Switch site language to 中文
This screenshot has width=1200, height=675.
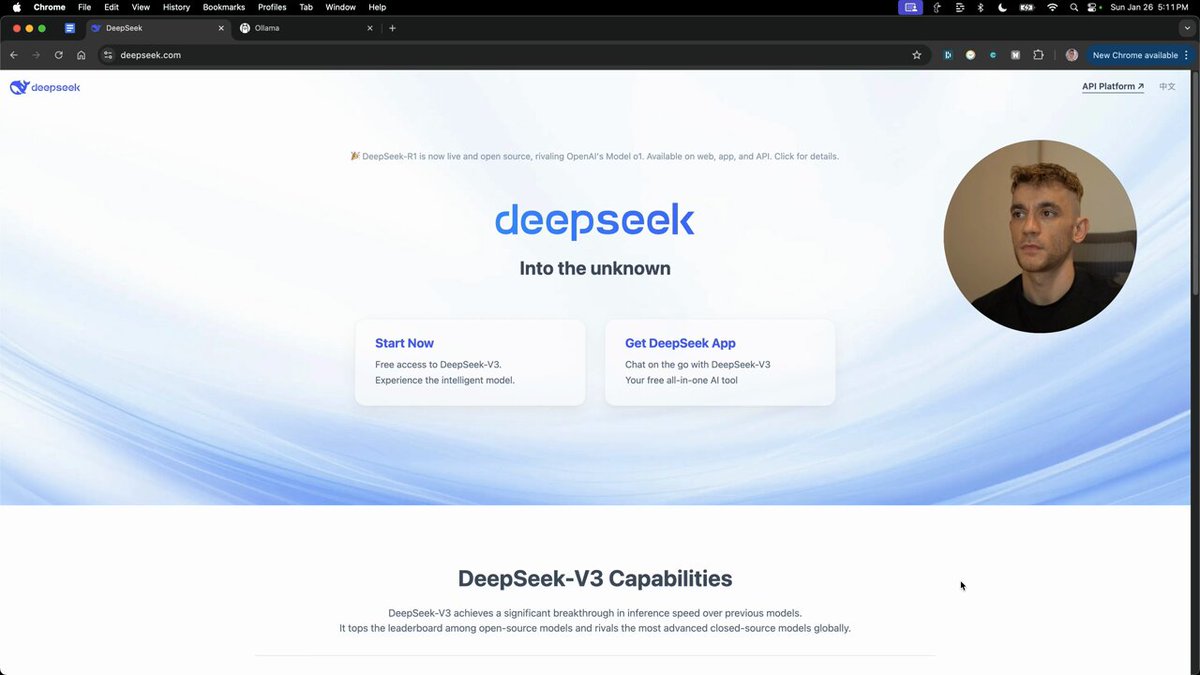click(x=1167, y=87)
